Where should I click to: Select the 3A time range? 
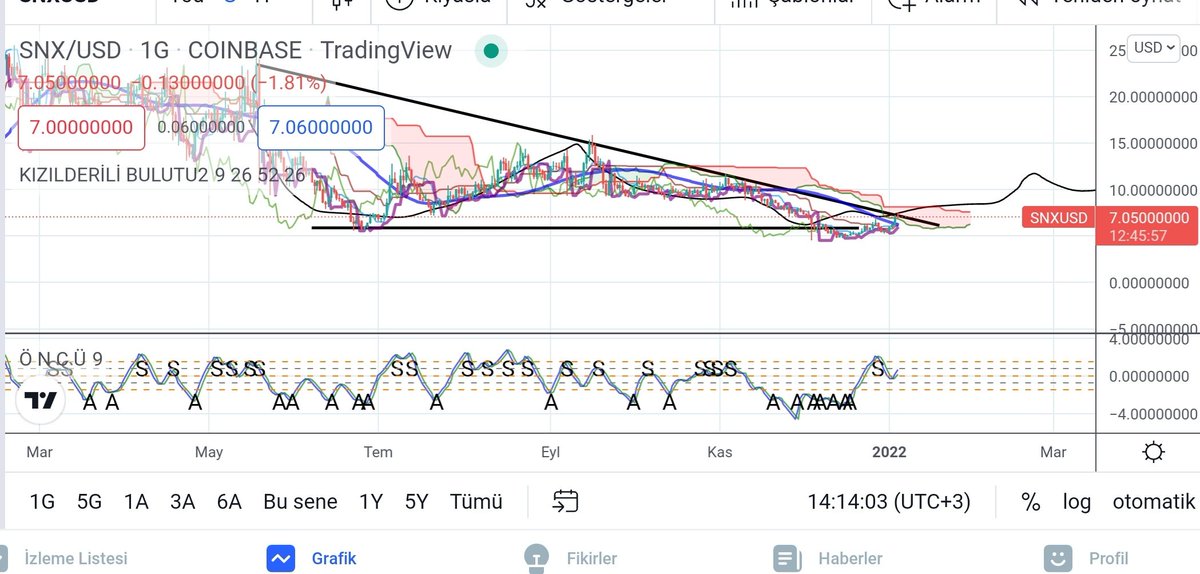coord(182,501)
